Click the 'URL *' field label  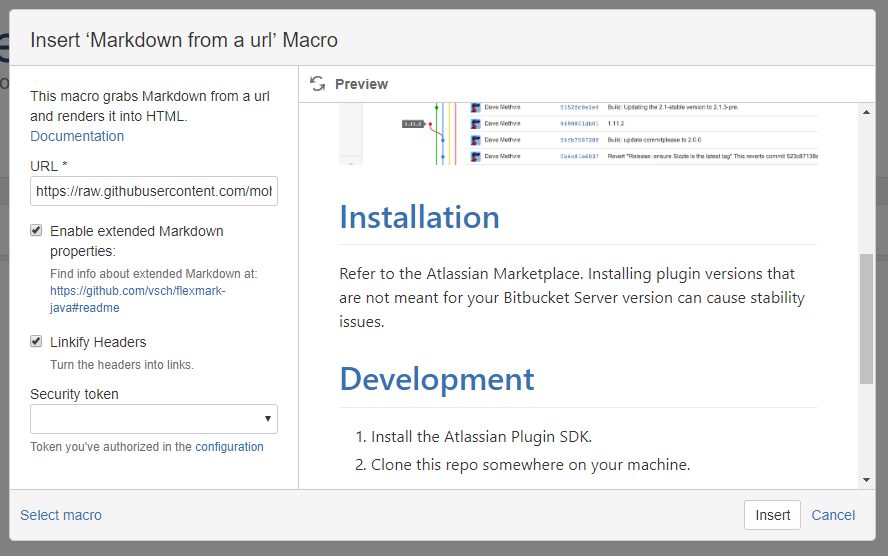49,166
